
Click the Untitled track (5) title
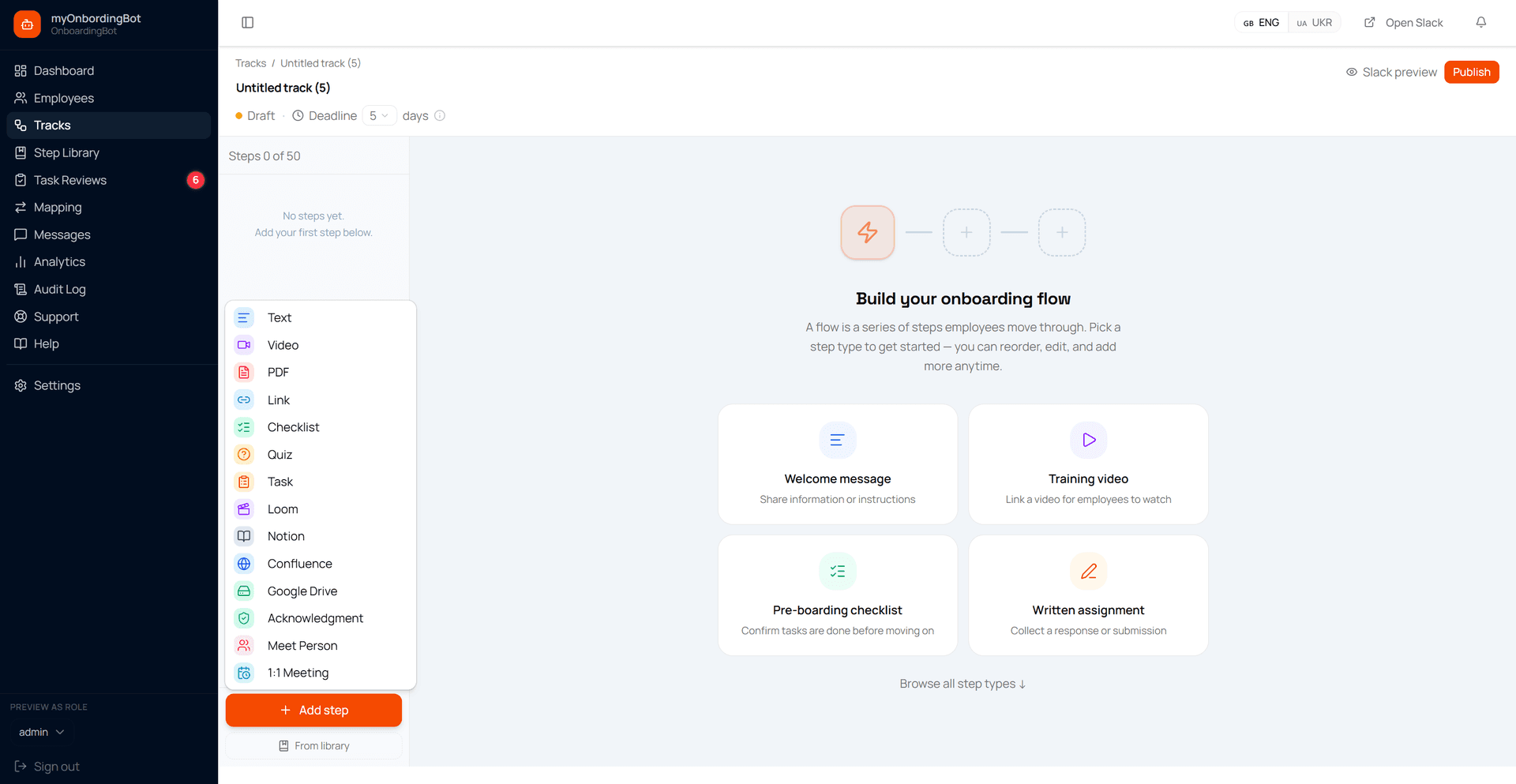point(283,88)
